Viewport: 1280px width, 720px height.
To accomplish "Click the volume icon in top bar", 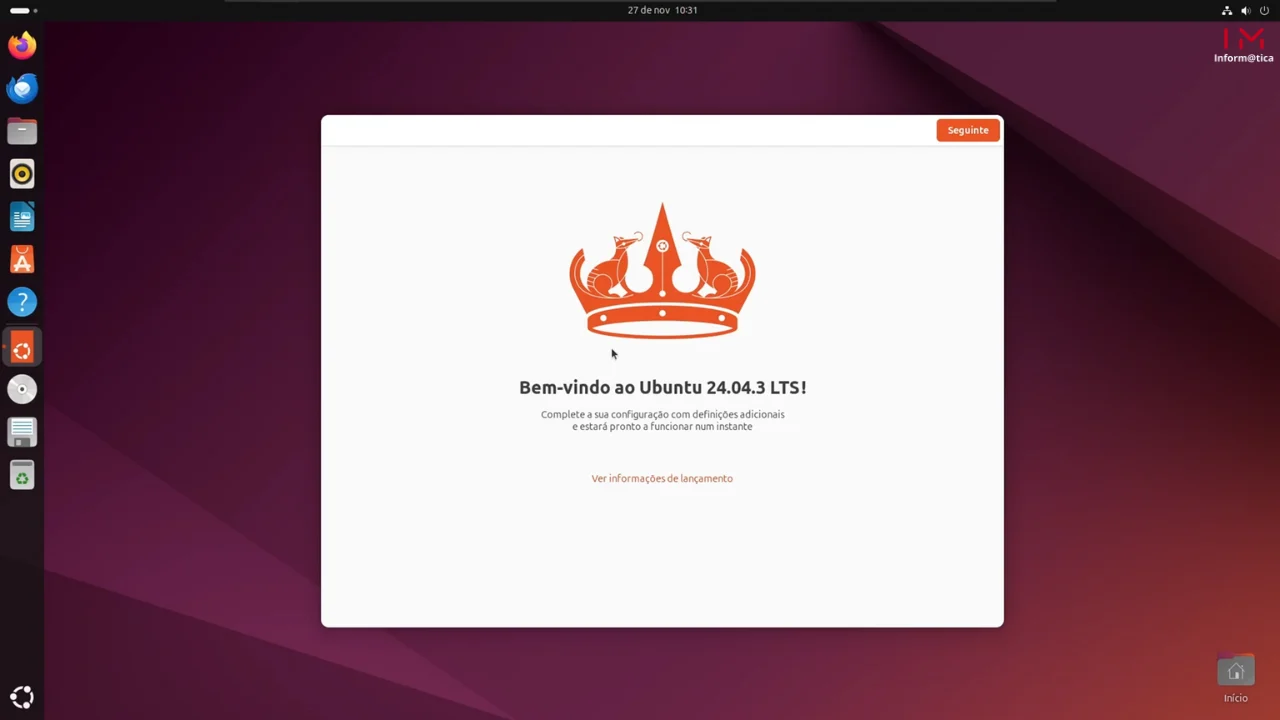I will pos(1246,10).
